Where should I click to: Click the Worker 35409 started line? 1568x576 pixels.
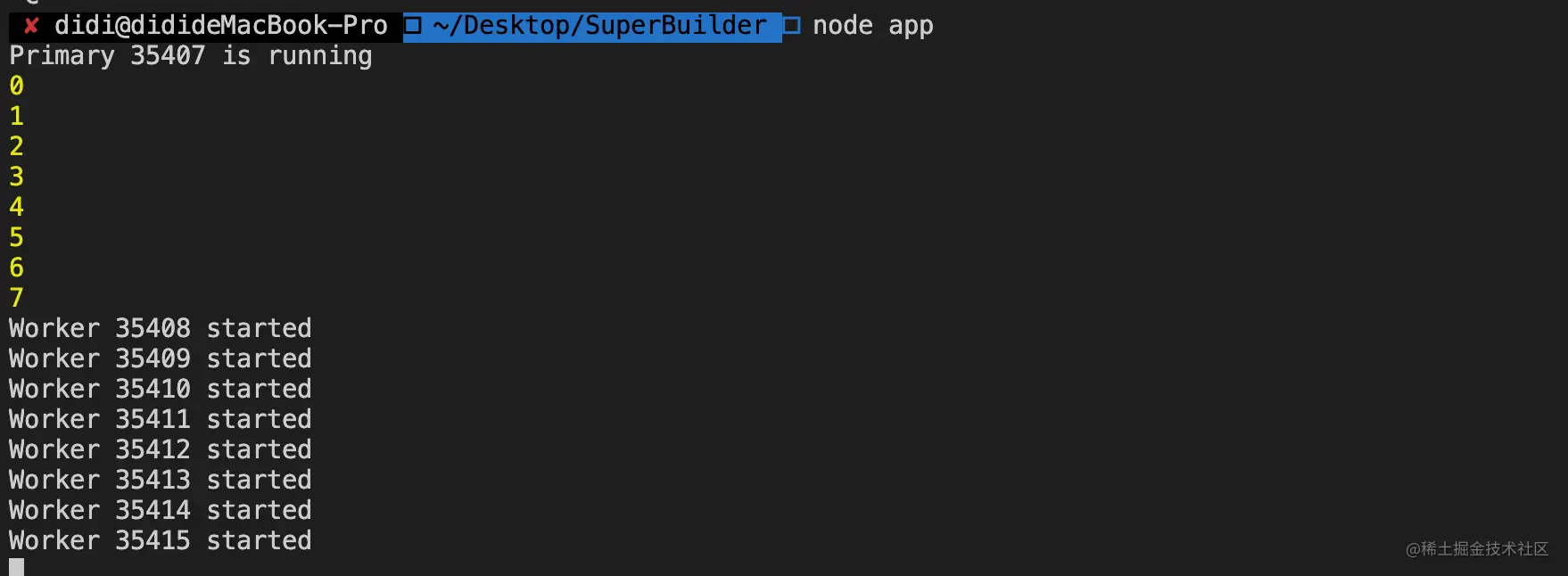(161, 359)
